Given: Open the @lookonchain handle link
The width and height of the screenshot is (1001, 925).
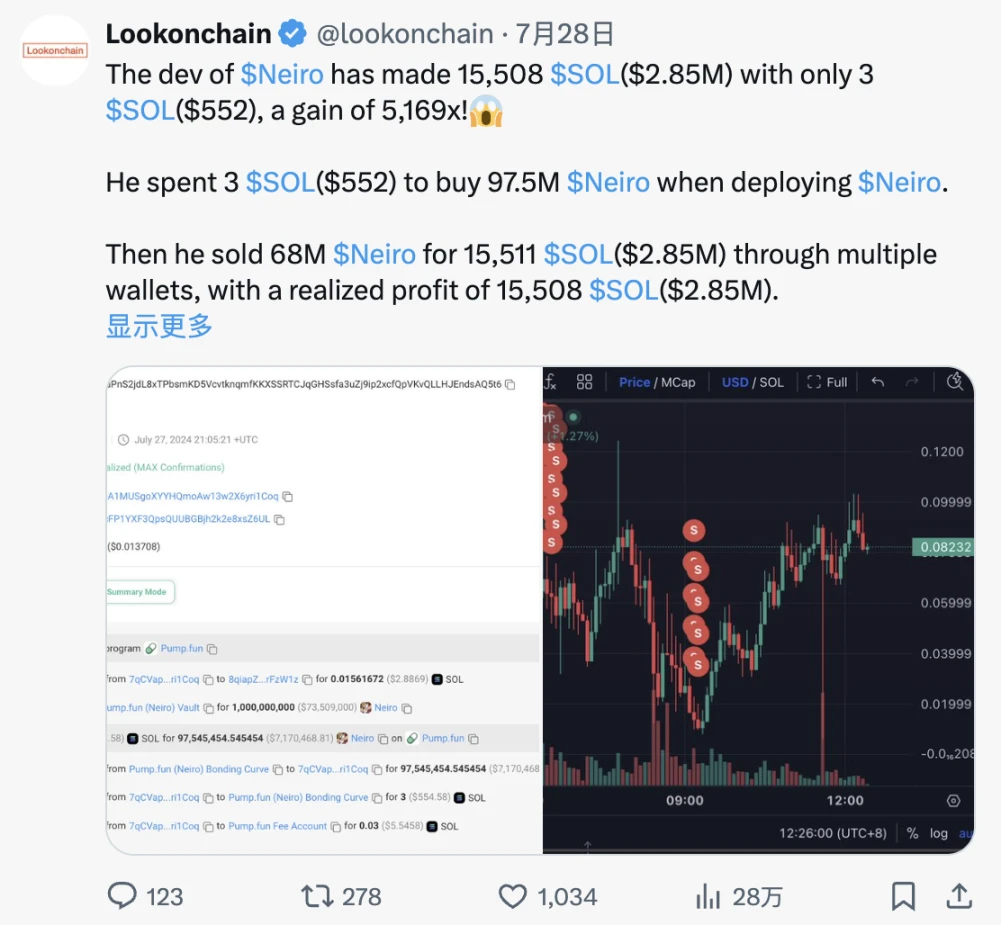Looking at the screenshot, I should point(404,34).
